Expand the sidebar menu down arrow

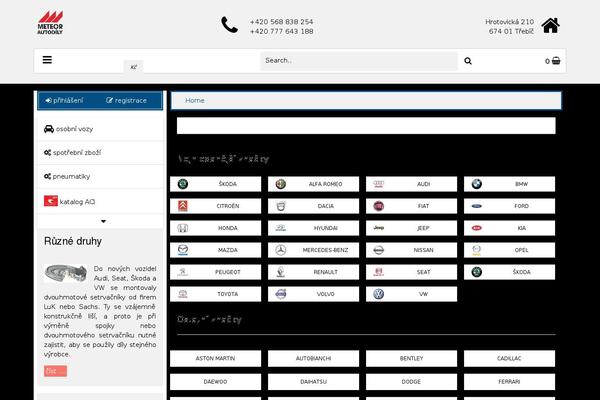pos(103,221)
